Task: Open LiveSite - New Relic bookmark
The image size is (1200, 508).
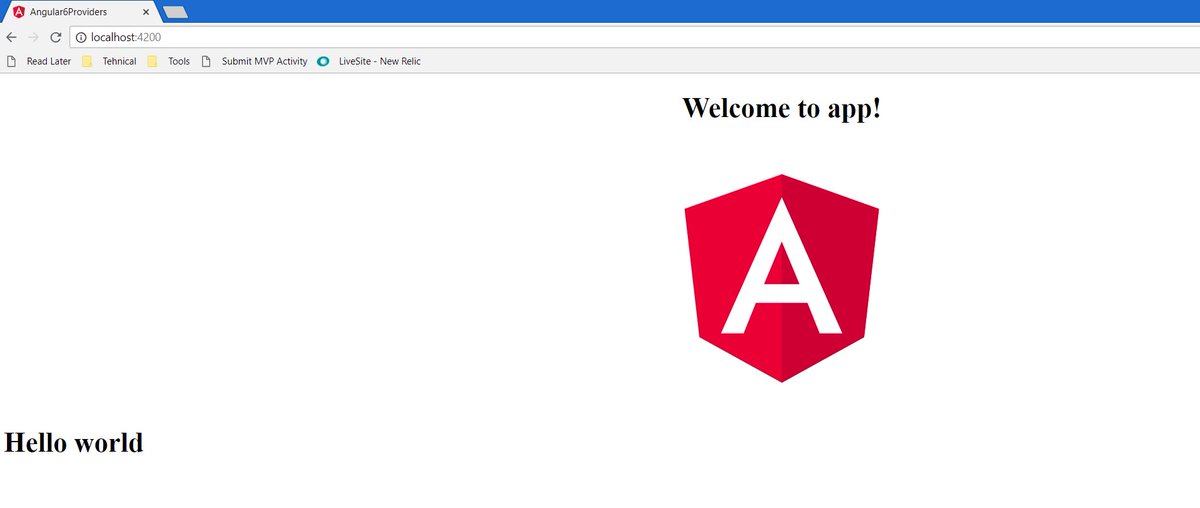Action: coord(369,61)
